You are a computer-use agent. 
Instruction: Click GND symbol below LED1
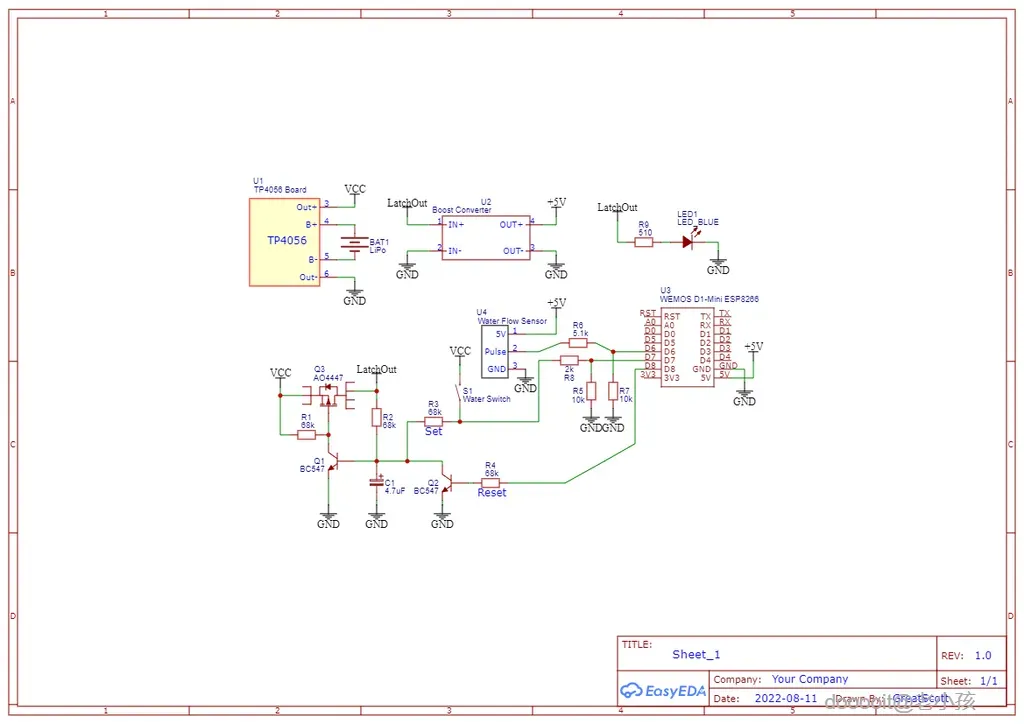(x=718, y=266)
